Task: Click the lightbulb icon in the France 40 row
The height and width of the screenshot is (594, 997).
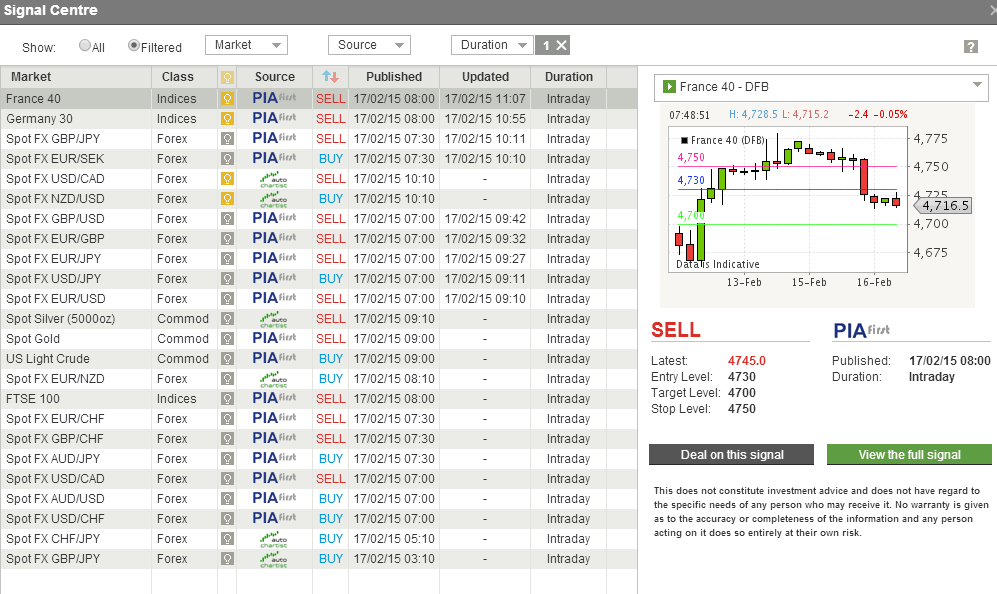Action: (227, 99)
